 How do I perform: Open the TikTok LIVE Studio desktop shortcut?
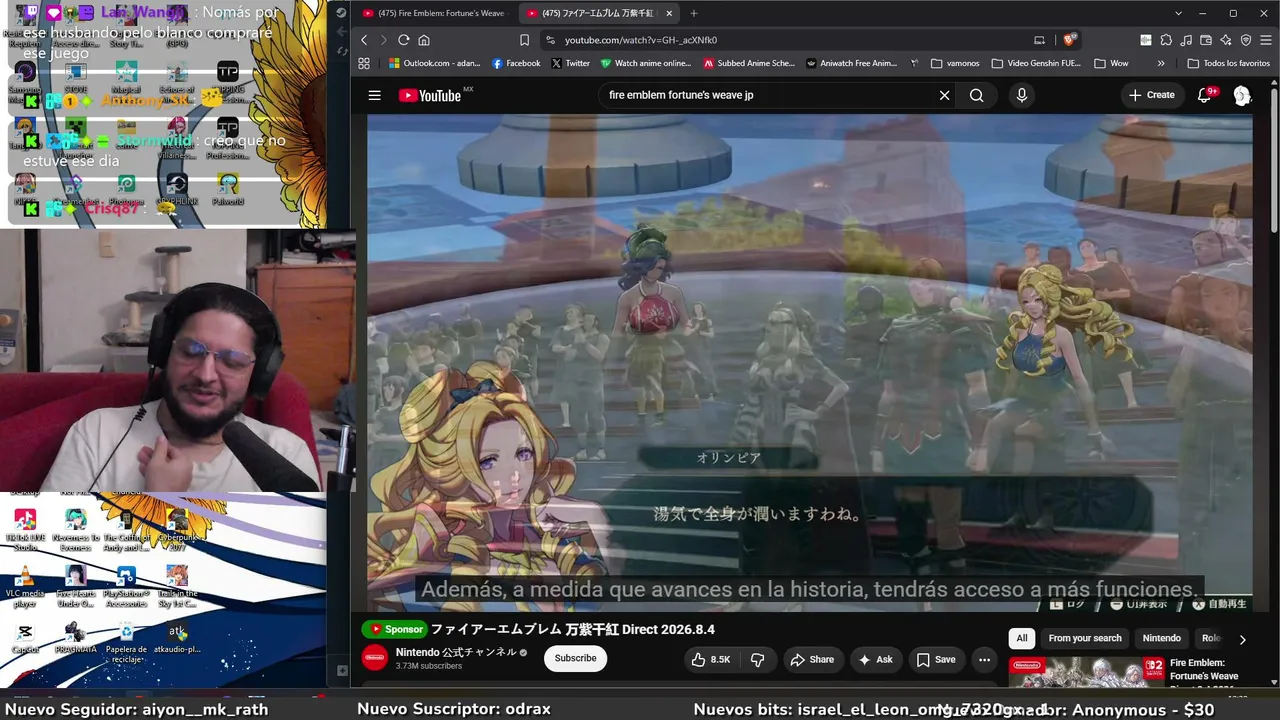tap(25, 530)
